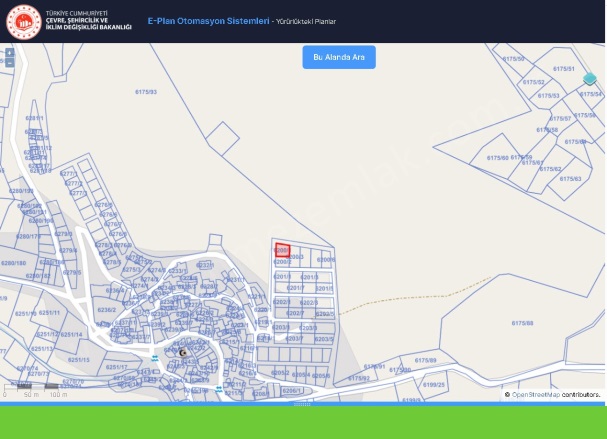Select parcel 6175/93 on the map
The image size is (607, 439).
coord(146,91)
